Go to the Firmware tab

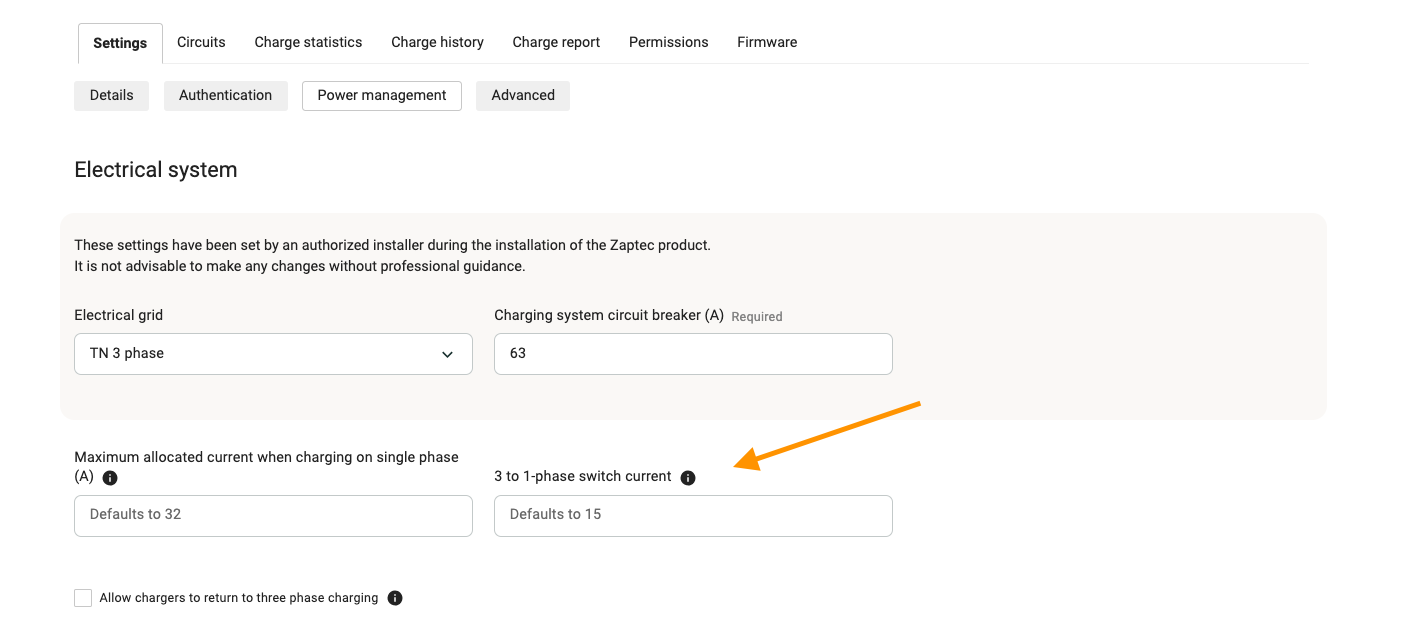tap(767, 42)
